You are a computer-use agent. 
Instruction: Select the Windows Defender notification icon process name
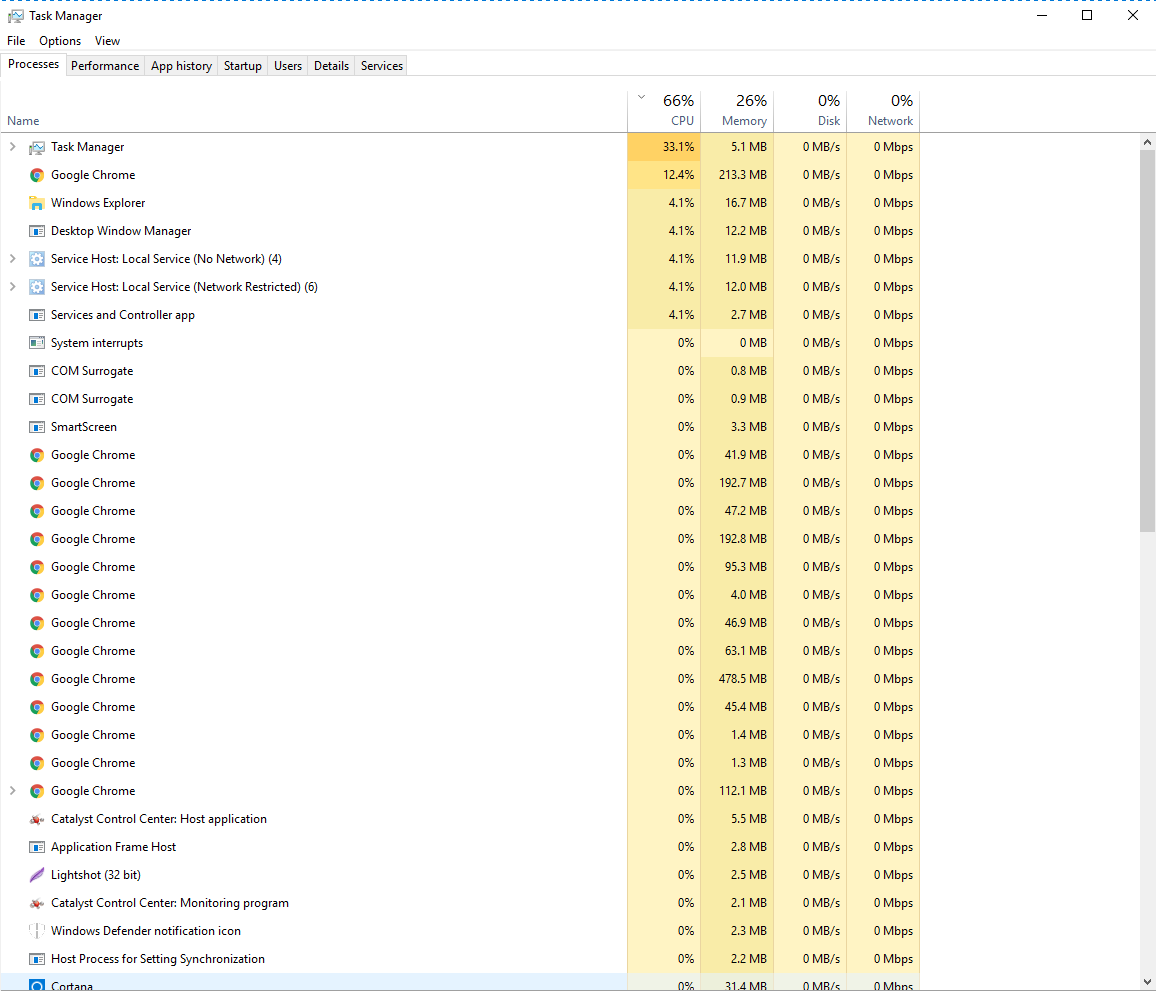(x=146, y=932)
